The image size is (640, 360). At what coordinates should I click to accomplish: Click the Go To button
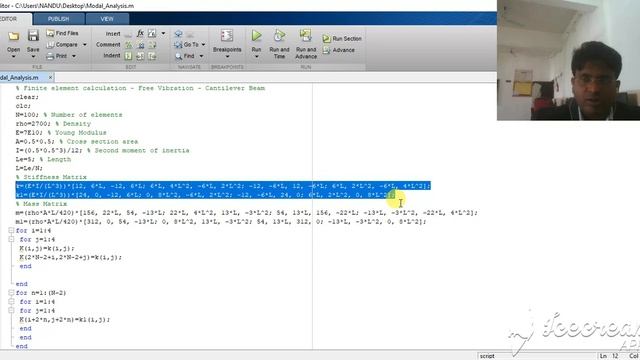(187, 44)
